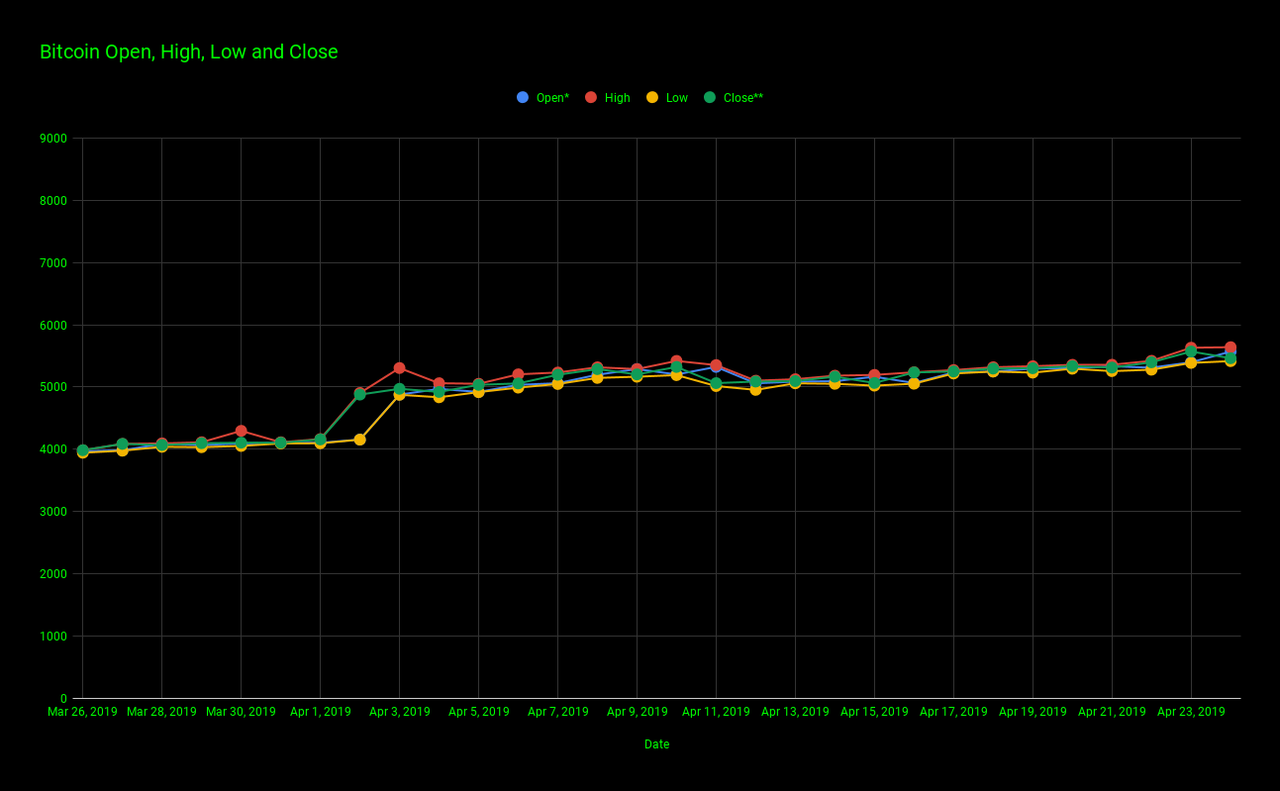Click the red High data point on Apr 3, 2019
Image resolution: width=1280 pixels, height=791 pixels.
point(399,368)
